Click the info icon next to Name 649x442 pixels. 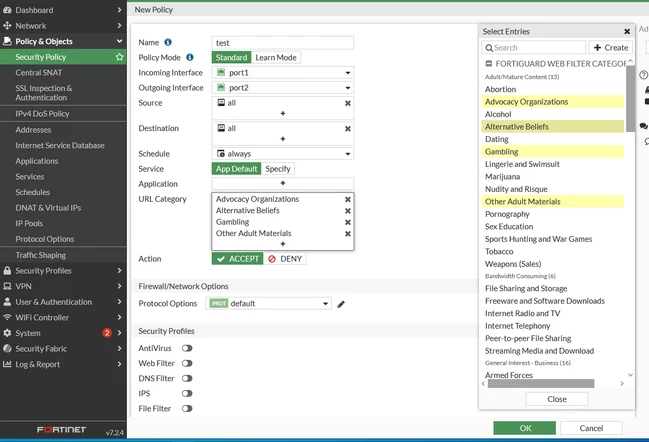click(x=168, y=42)
